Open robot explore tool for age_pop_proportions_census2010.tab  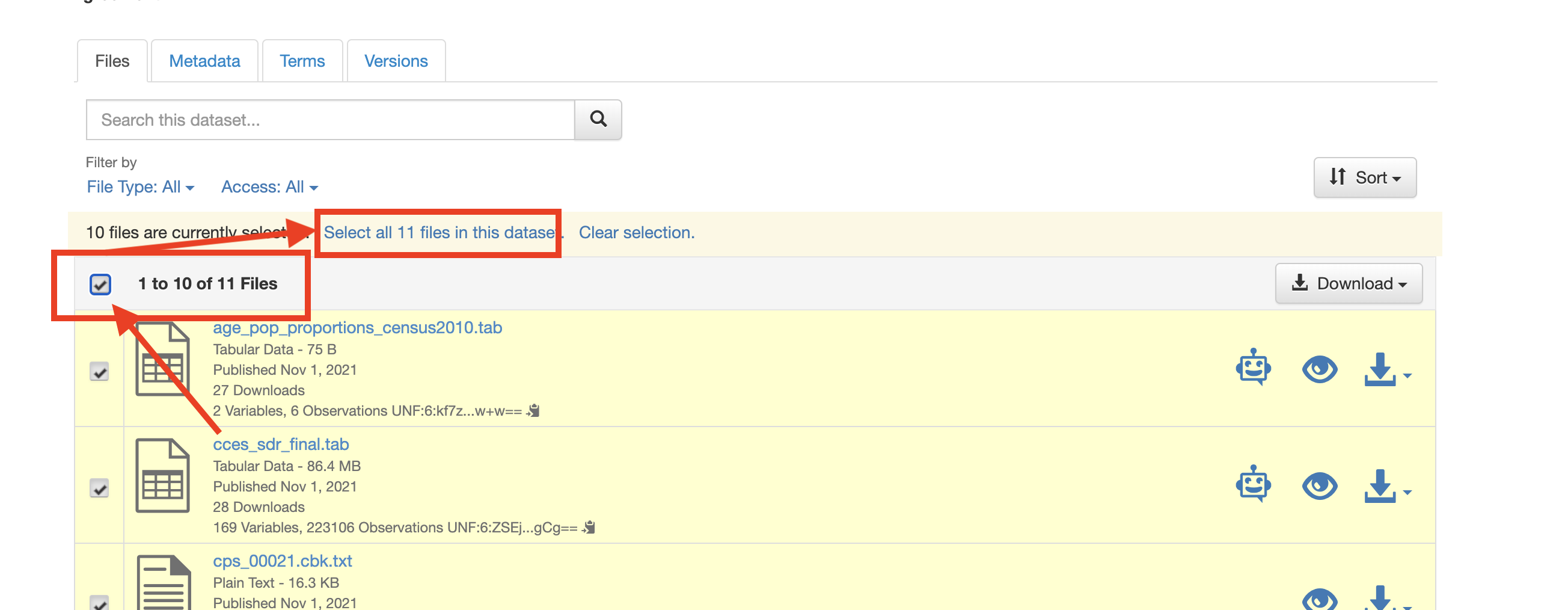(x=1253, y=368)
